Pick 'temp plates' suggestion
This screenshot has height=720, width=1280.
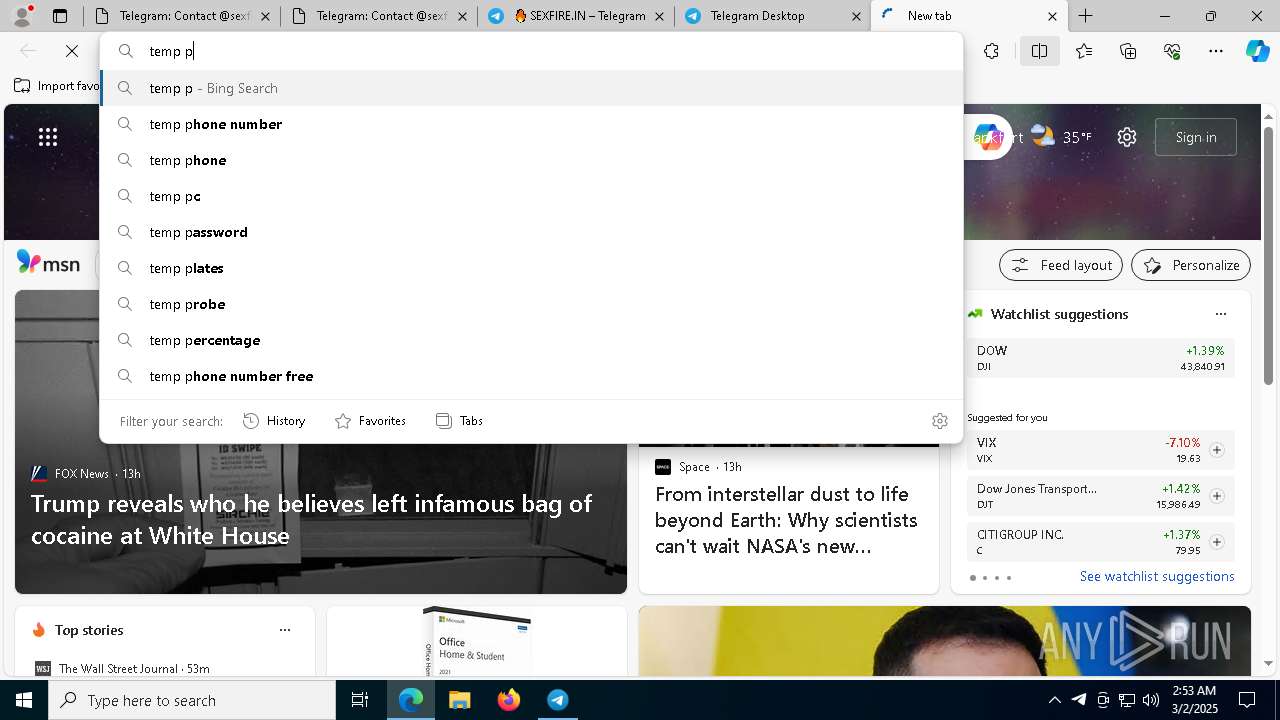(531, 268)
